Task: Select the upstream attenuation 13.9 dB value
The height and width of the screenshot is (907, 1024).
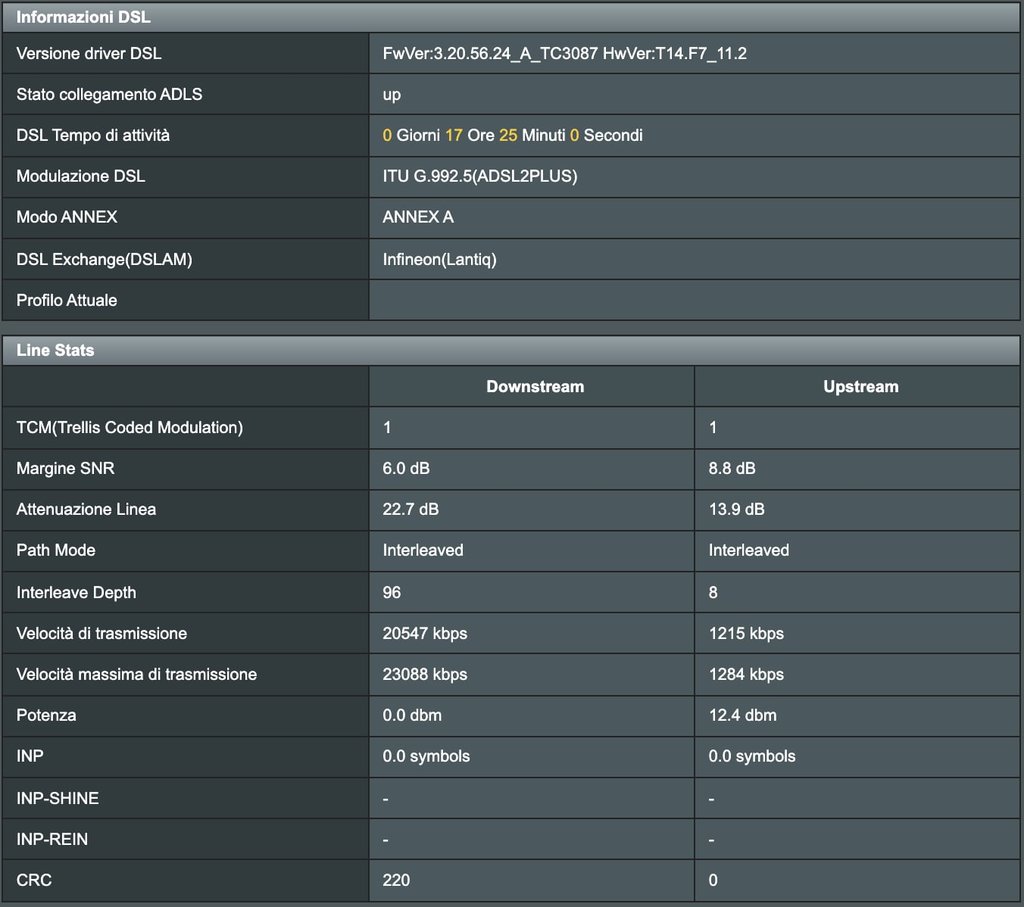Action: [736, 509]
